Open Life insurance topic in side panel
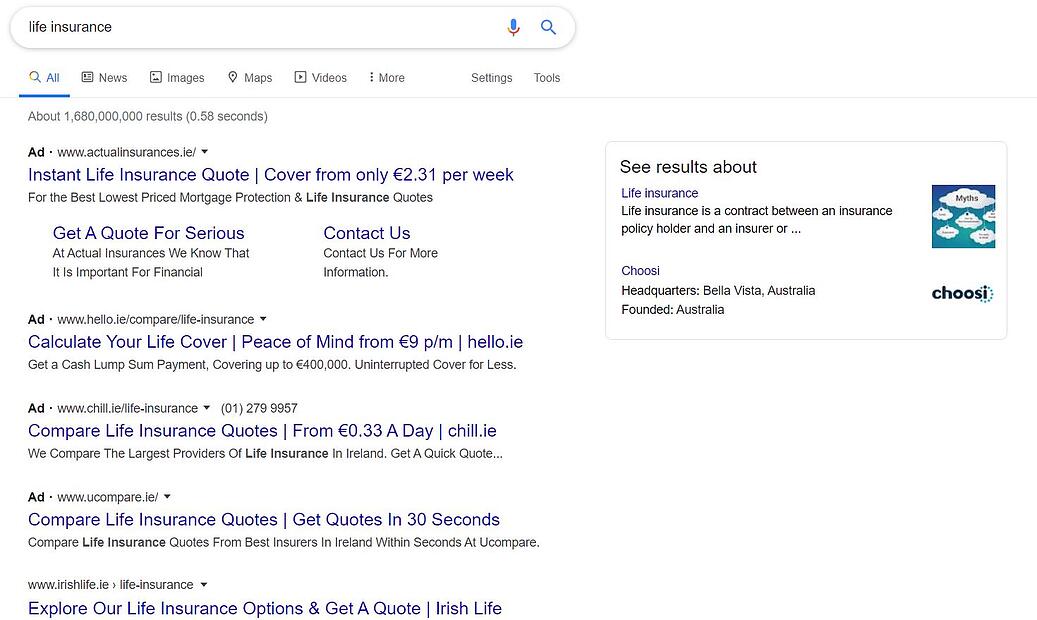Screen dimensions: 1037x620 click(659, 193)
